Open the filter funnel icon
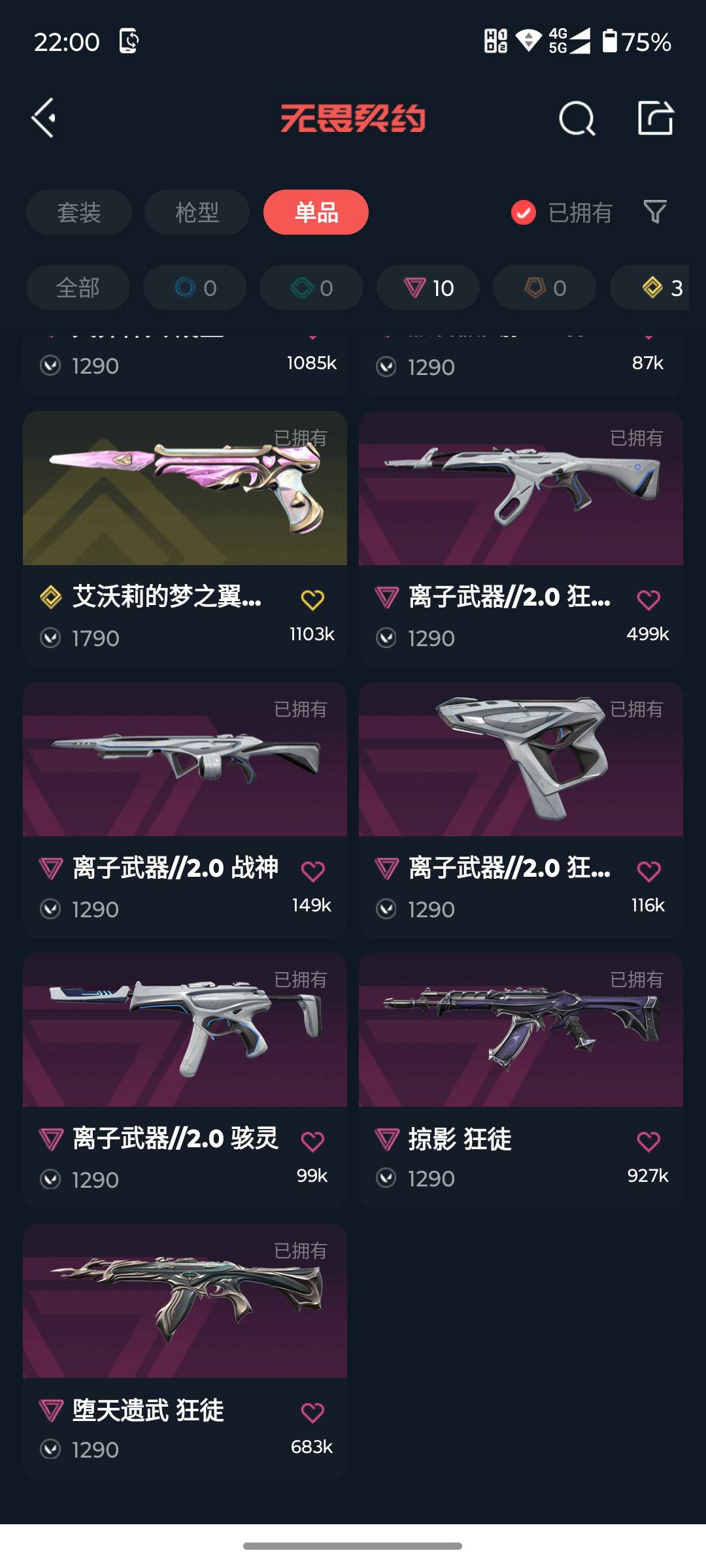Image resolution: width=706 pixels, height=1568 pixels. 655,212
